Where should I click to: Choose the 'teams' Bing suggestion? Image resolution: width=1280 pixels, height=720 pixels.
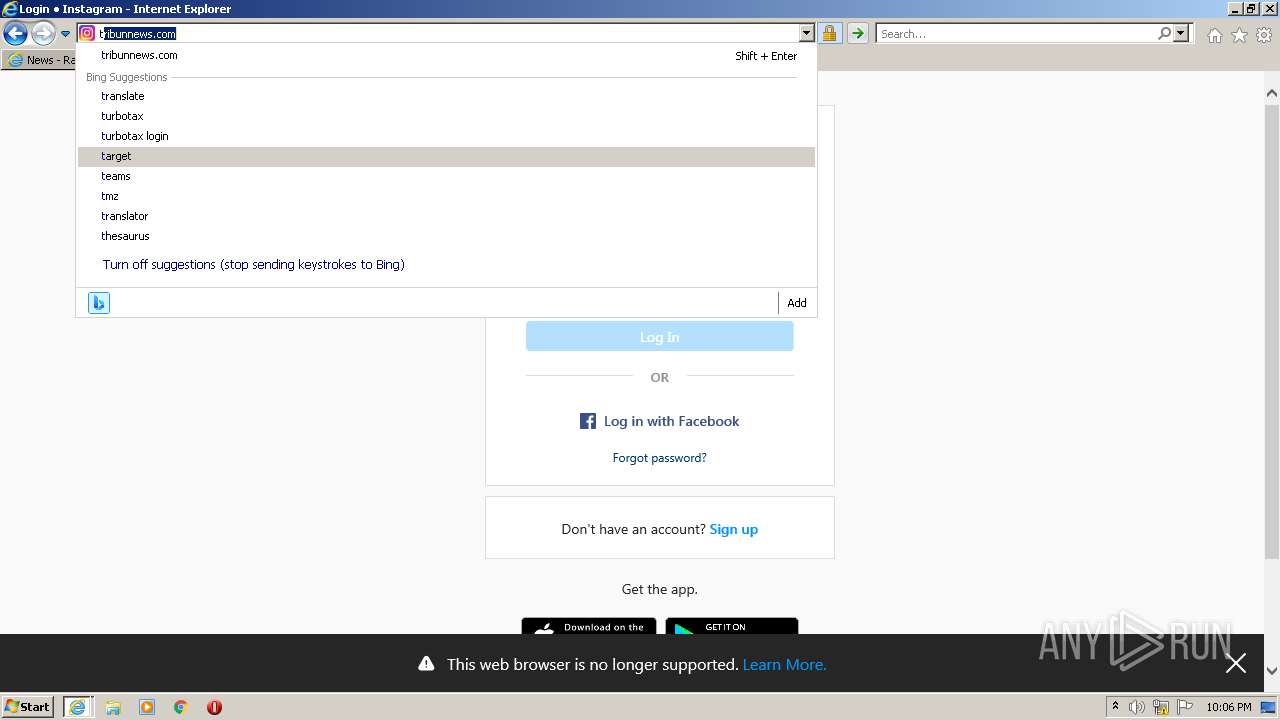click(446, 176)
